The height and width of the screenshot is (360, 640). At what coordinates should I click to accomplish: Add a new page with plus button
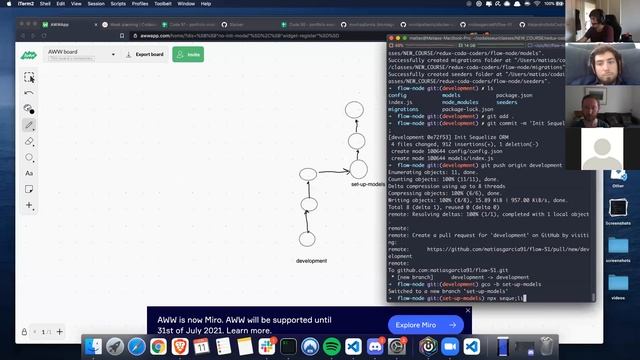(x=60, y=331)
